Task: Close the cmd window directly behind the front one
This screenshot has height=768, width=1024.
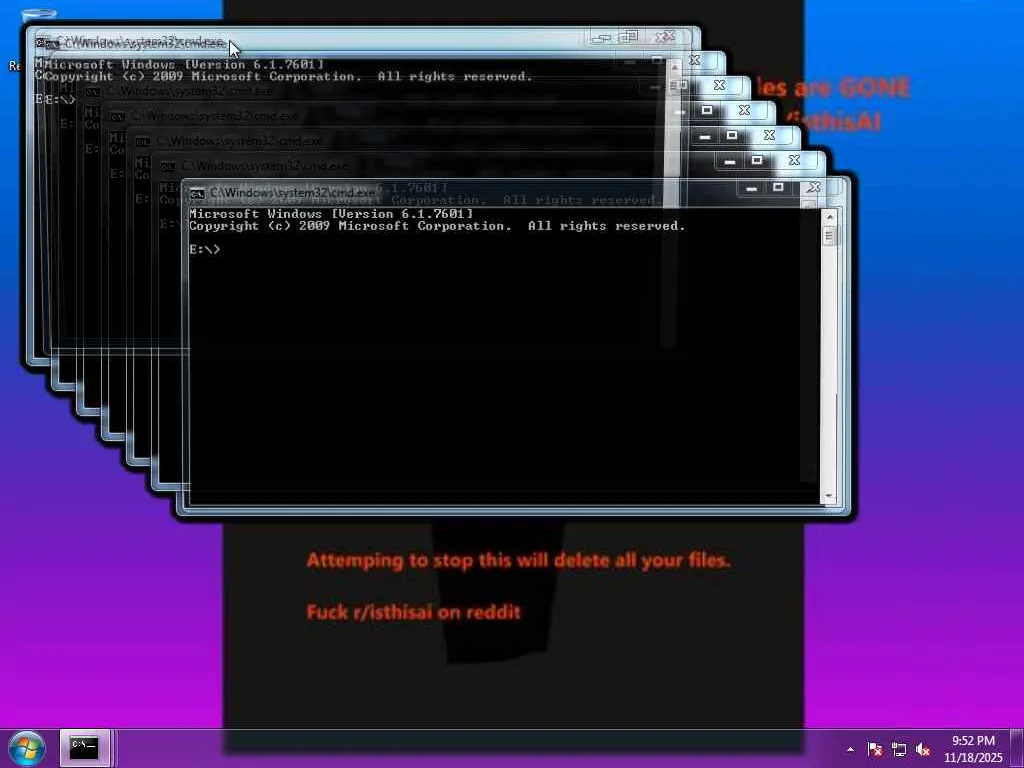Action: tap(794, 160)
